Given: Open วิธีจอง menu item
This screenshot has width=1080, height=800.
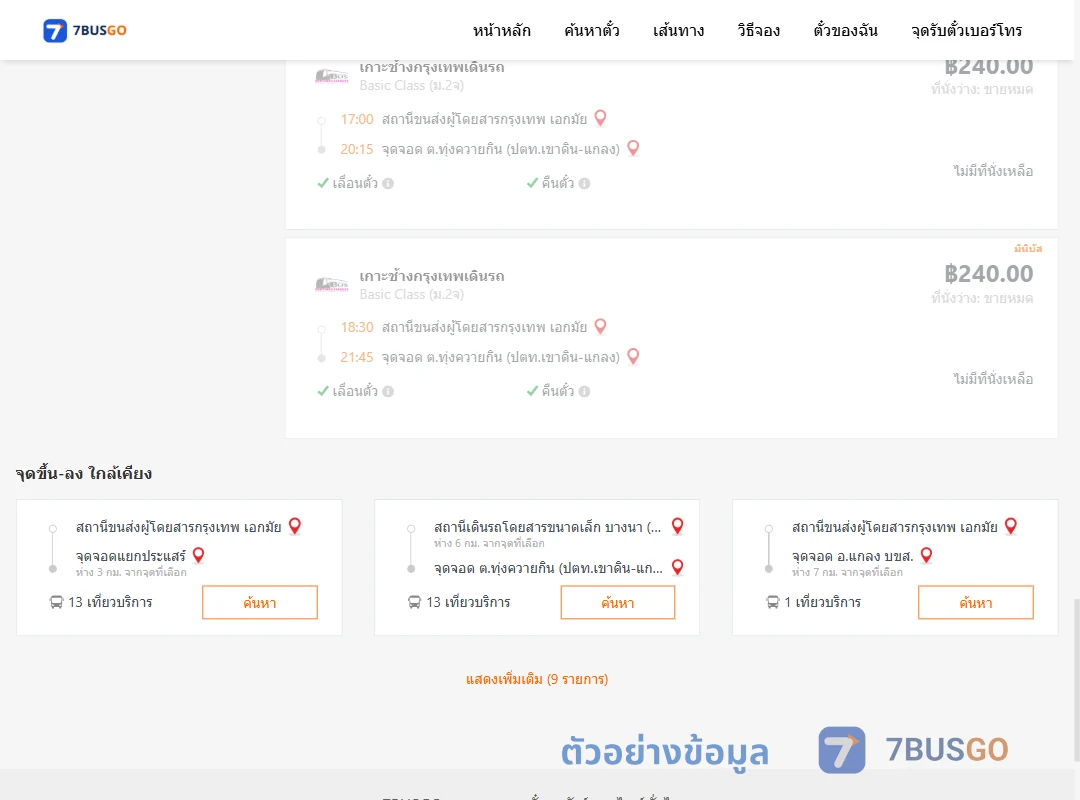Looking at the screenshot, I should click(758, 30).
